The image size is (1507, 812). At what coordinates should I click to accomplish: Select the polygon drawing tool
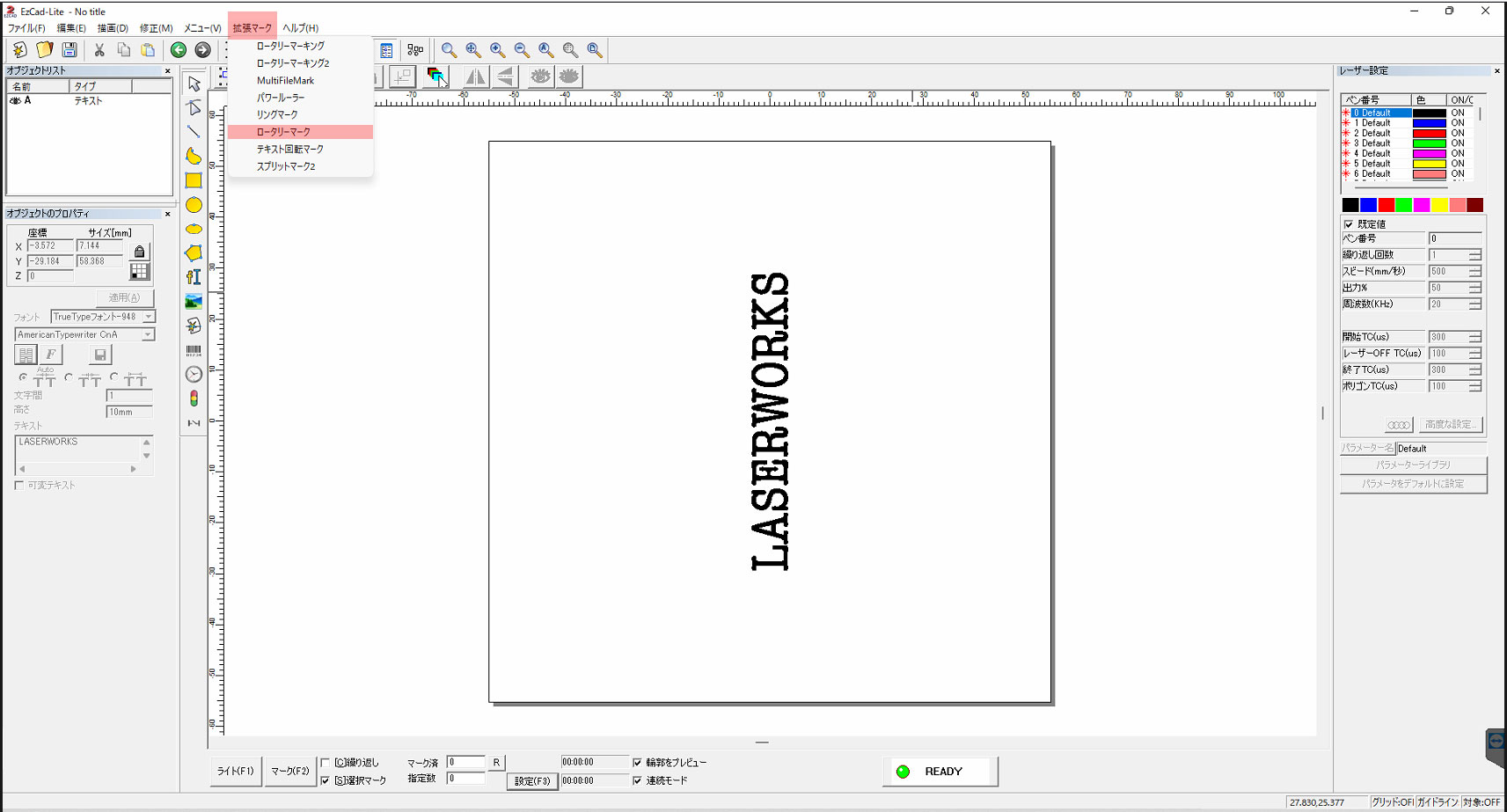[x=194, y=253]
